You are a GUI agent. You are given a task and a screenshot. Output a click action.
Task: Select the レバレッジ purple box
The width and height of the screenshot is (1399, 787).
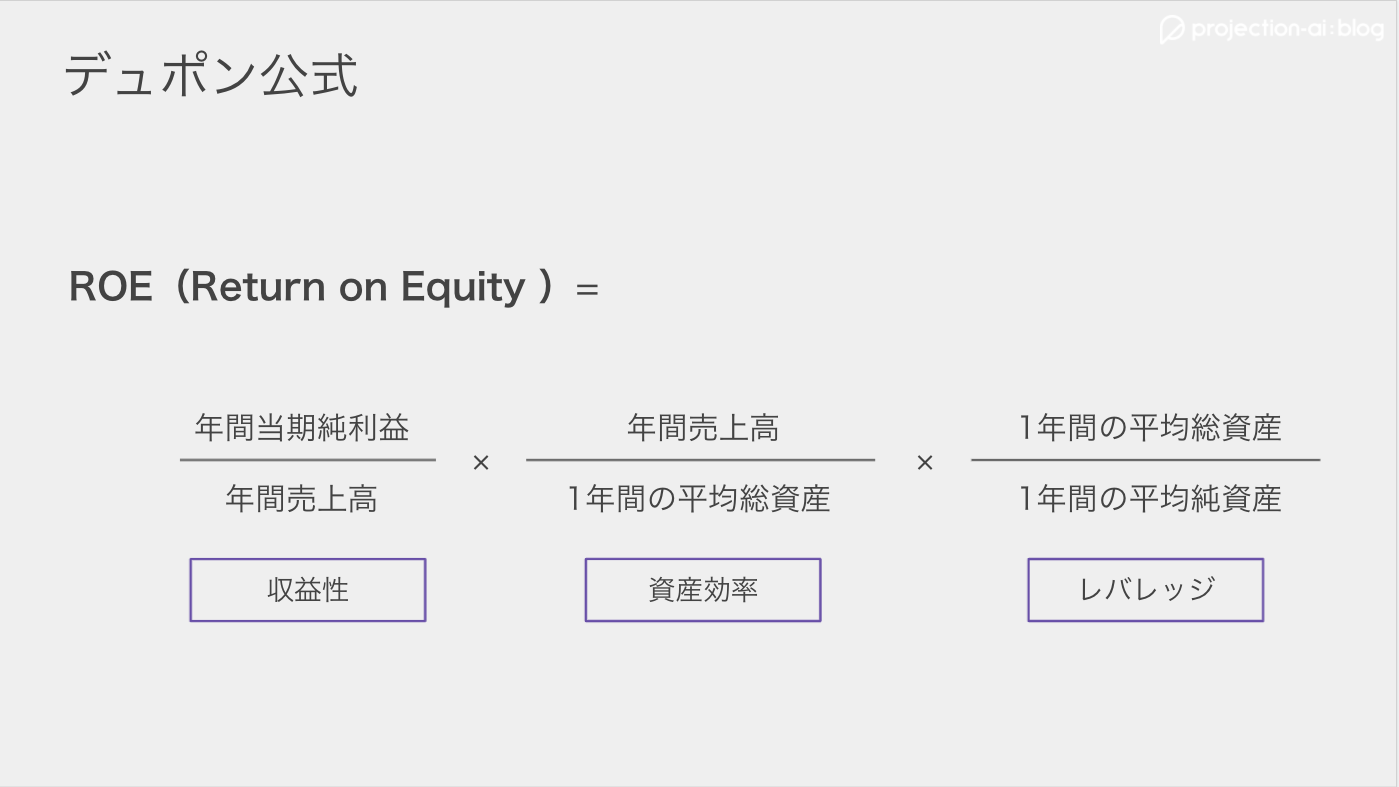1146,590
